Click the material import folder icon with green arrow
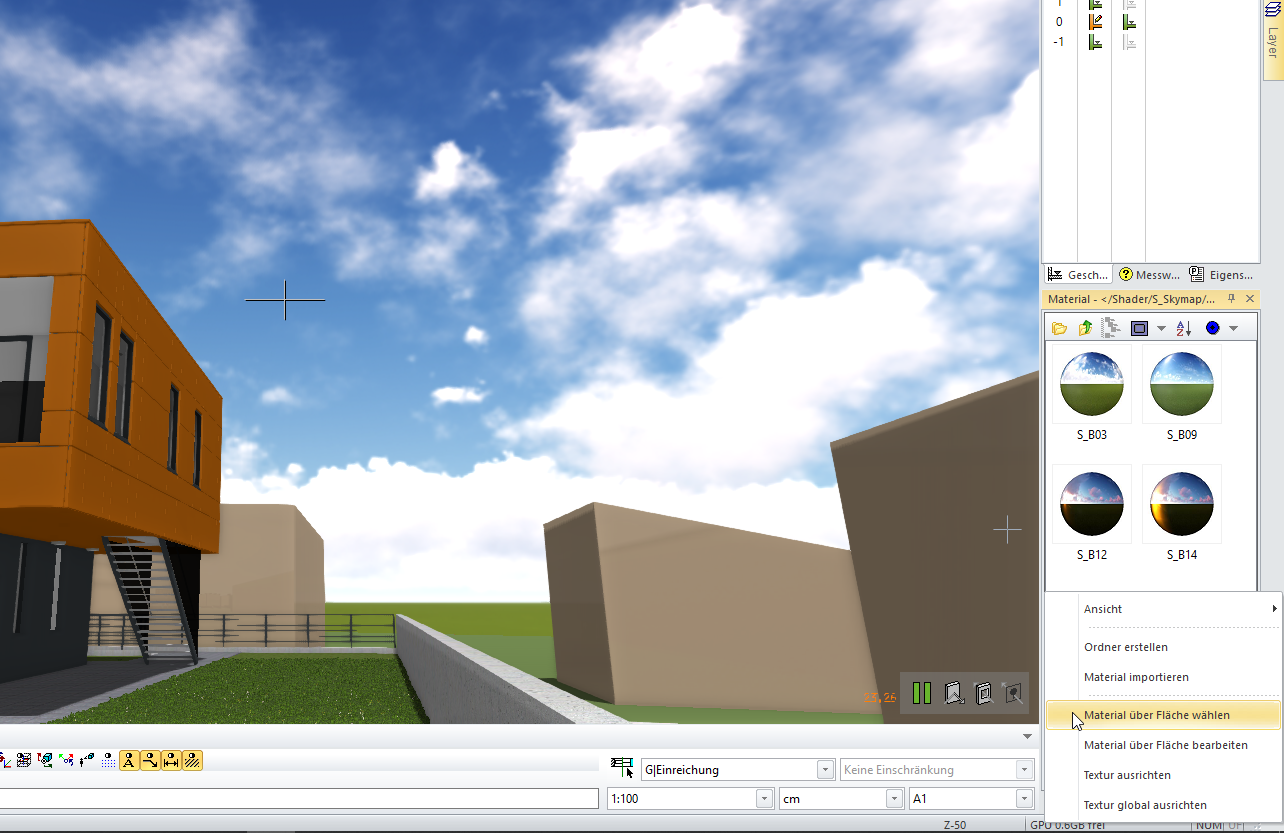 (1085, 327)
